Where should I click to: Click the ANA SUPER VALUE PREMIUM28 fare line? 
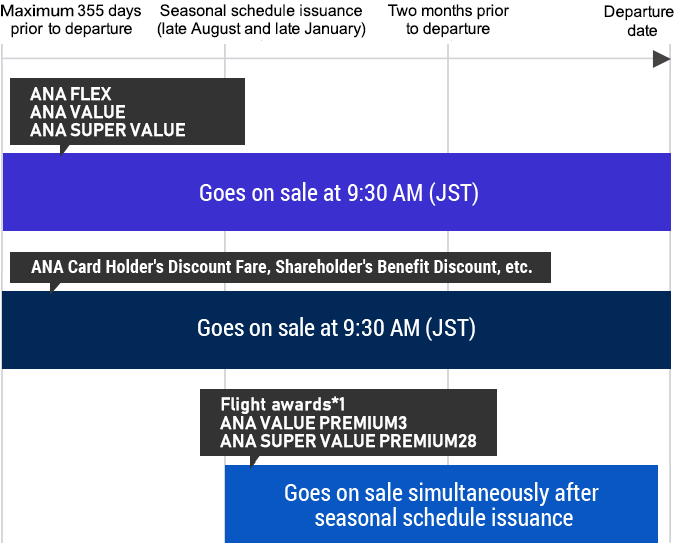348,440
